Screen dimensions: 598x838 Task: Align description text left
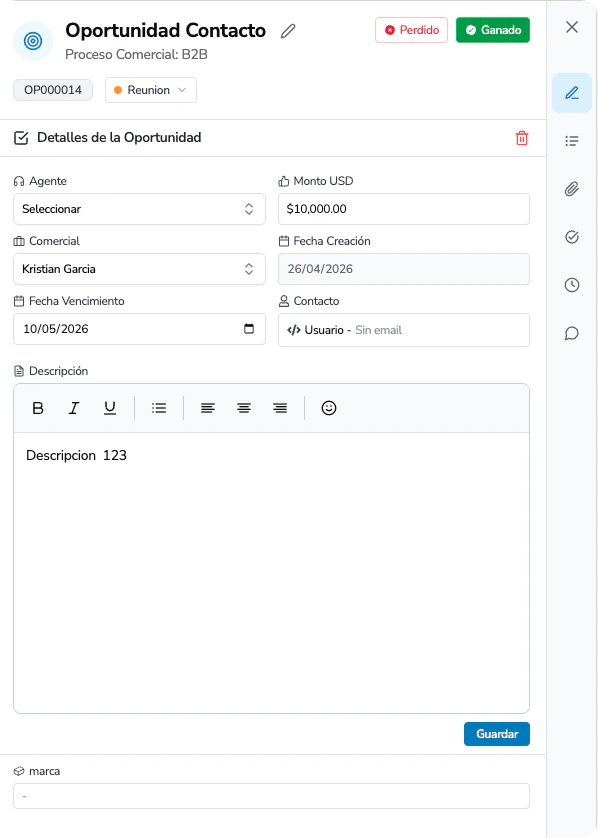click(208, 408)
